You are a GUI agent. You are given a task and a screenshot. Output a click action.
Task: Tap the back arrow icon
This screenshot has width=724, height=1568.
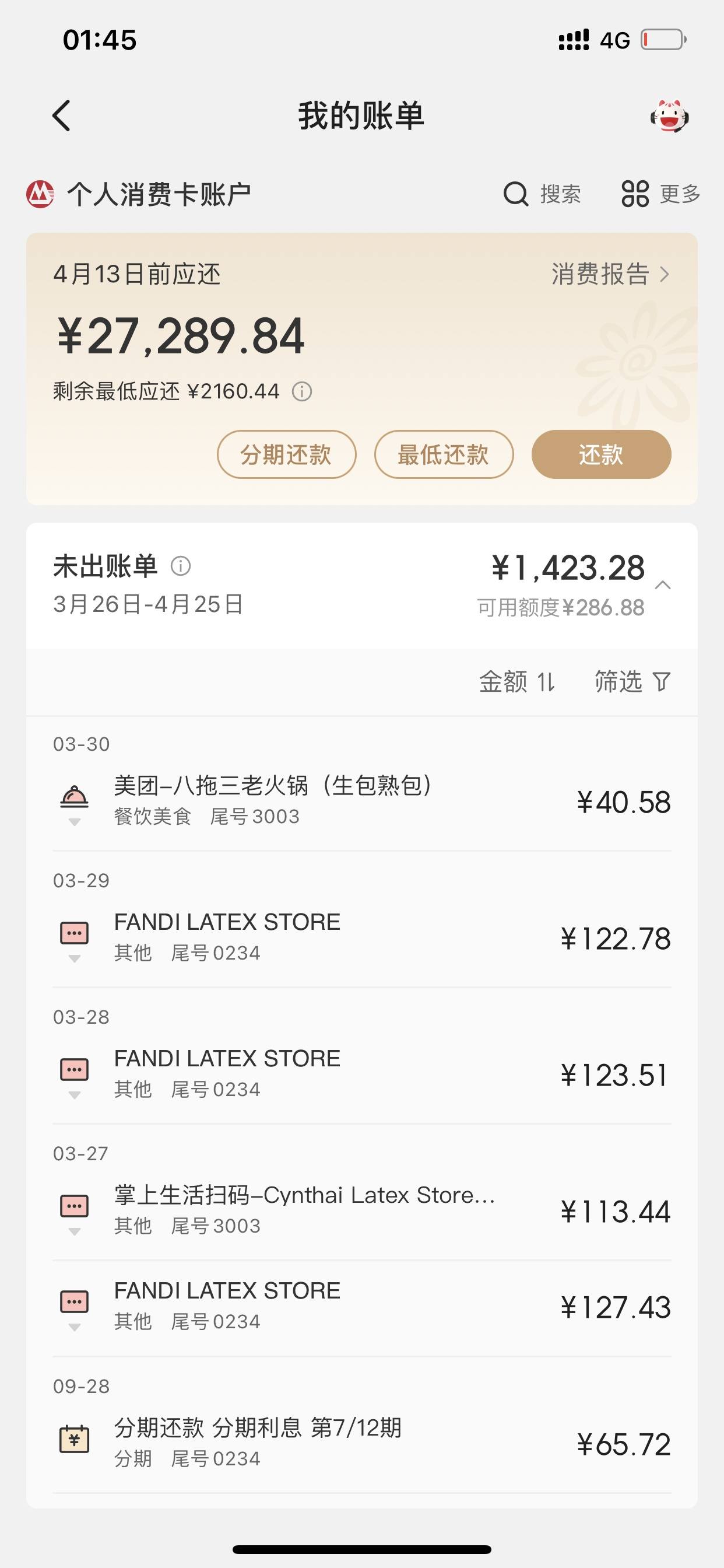61,116
